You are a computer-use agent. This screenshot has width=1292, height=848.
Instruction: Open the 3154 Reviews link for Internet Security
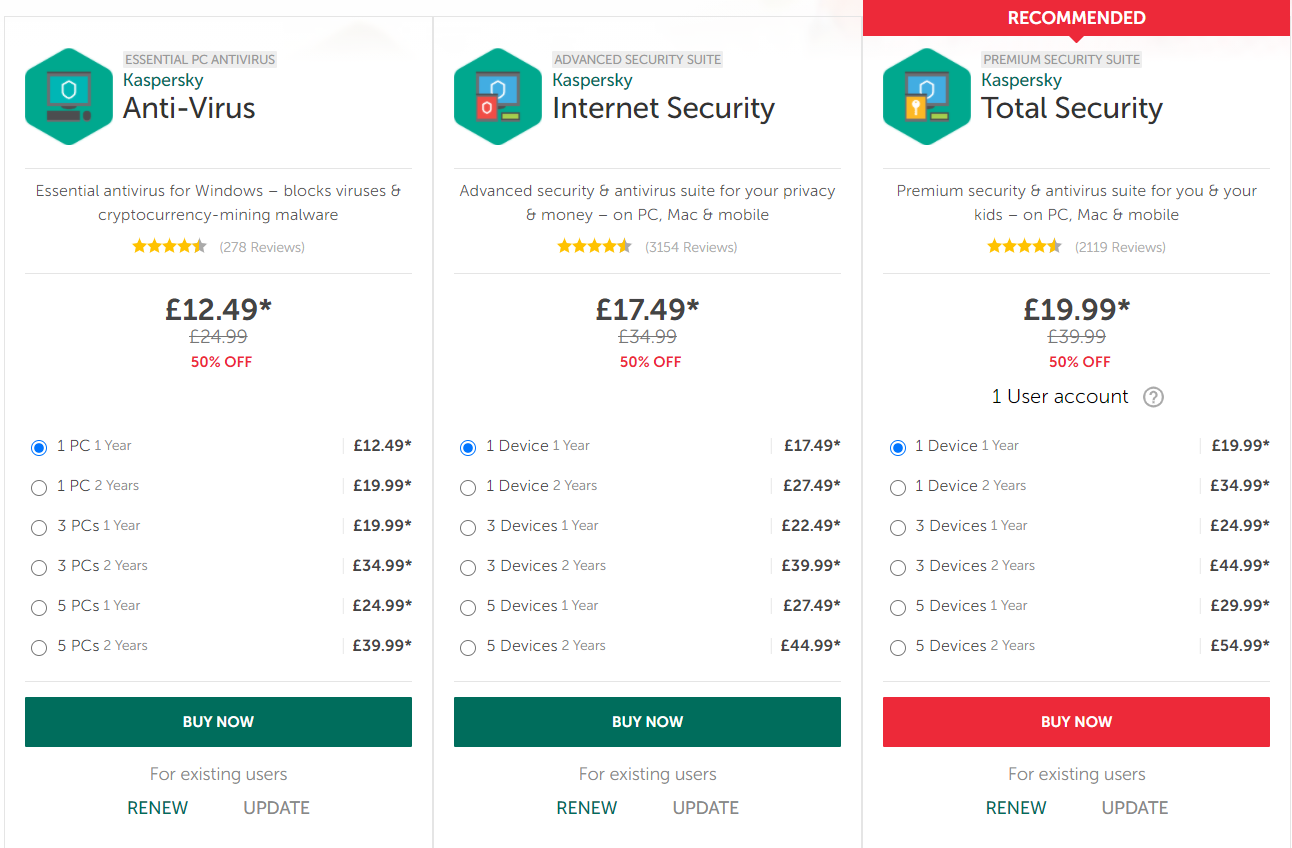point(691,247)
